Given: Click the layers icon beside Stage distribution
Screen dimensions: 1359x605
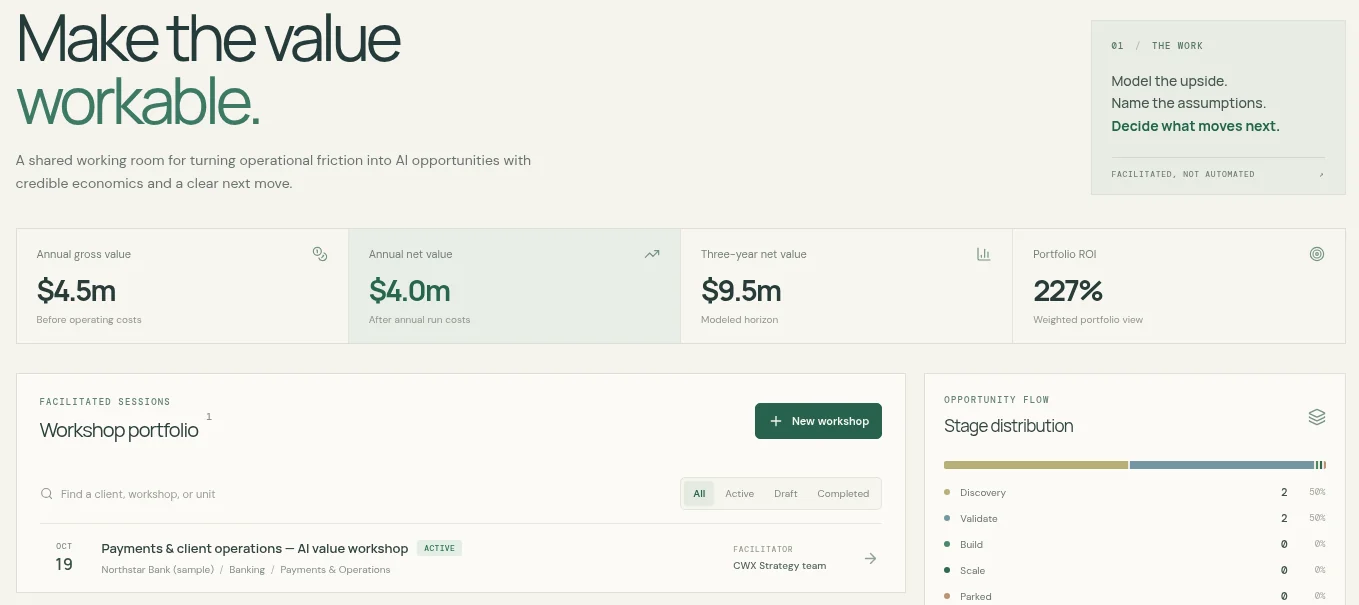Looking at the screenshot, I should [1317, 417].
